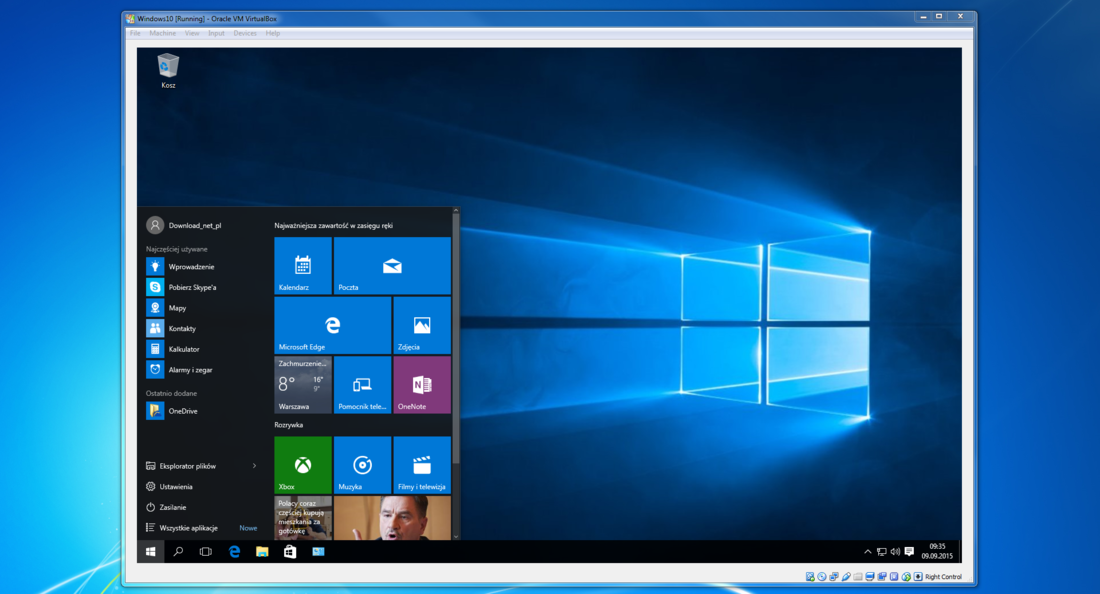Open the Muzyka tile
This screenshot has width=1100, height=594.
pyautogui.click(x=363, y=465)
